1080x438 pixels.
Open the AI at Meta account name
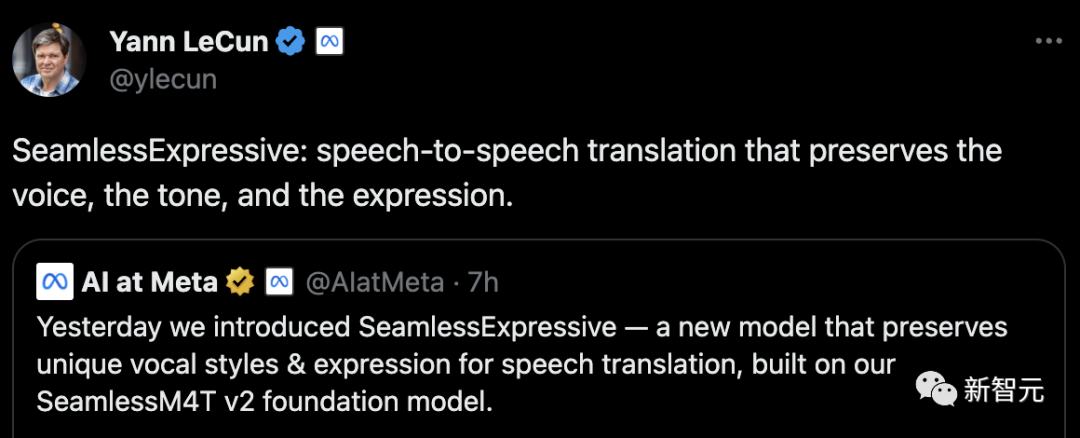(x=150, y=283)
